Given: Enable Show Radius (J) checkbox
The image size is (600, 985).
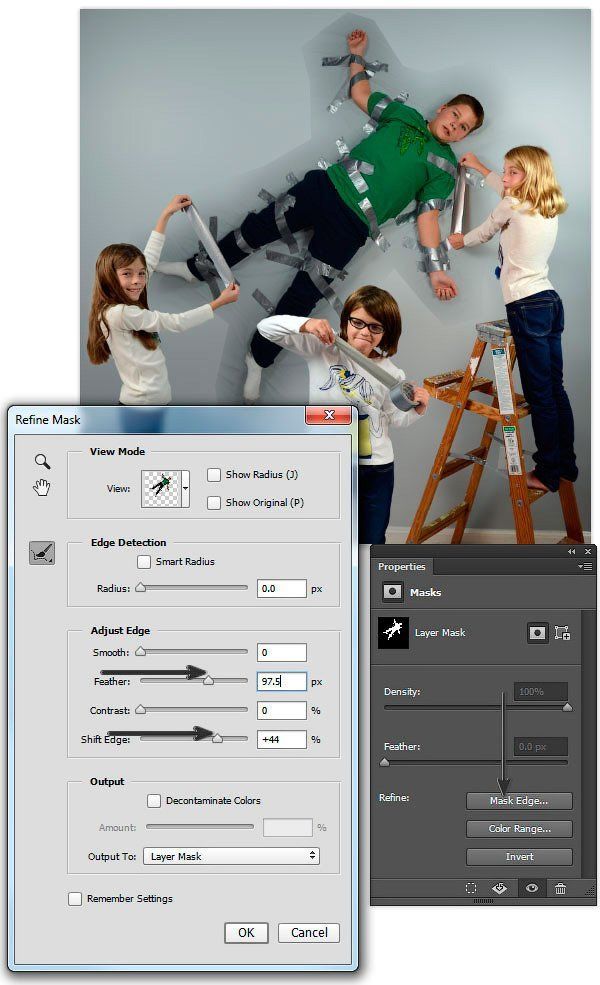Looking at the screenshot, I should pyautogui.click(x=214, y=474).
